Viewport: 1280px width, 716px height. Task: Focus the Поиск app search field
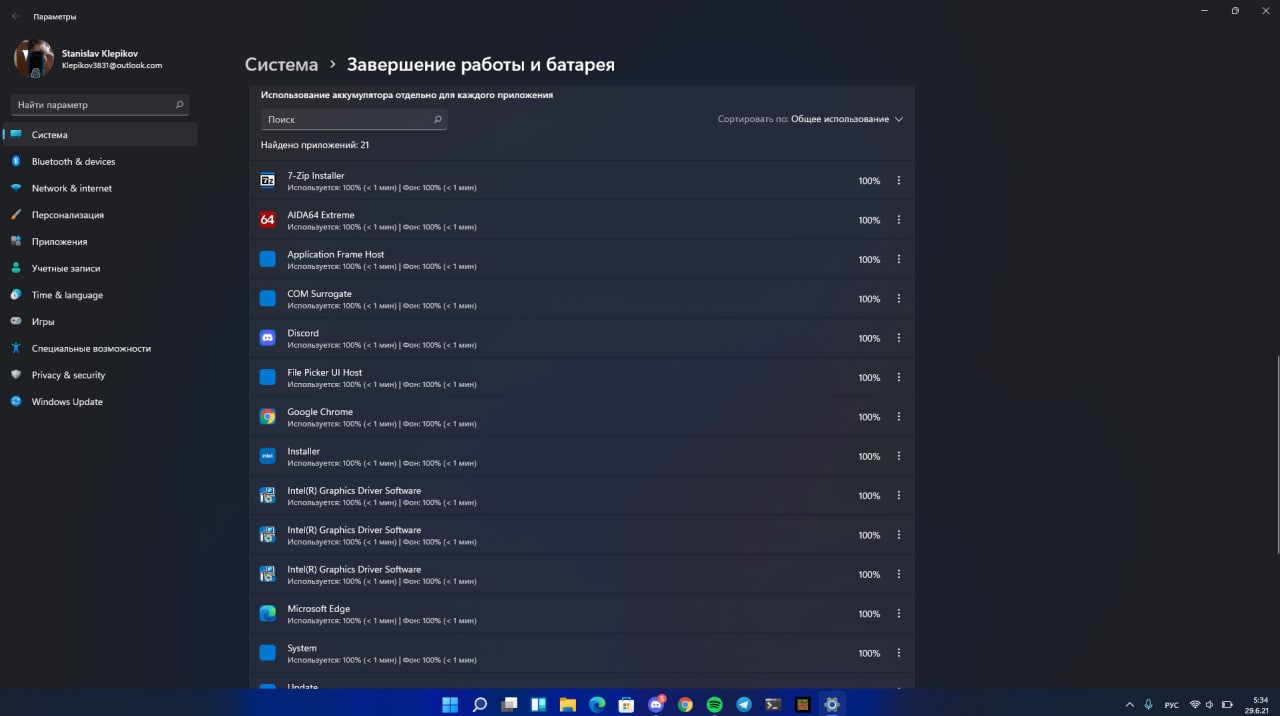coord(353,119)
